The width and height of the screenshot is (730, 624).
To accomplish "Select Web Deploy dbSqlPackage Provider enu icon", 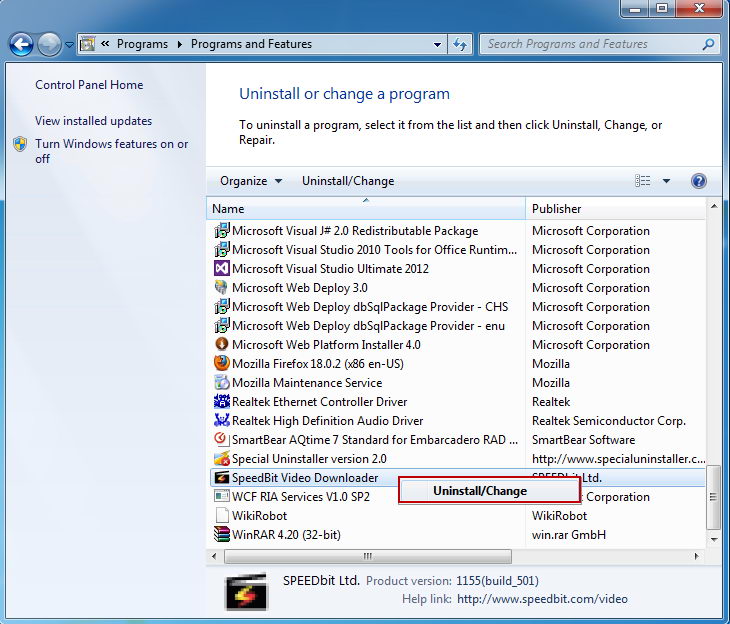I will click(x=222, y=326).
